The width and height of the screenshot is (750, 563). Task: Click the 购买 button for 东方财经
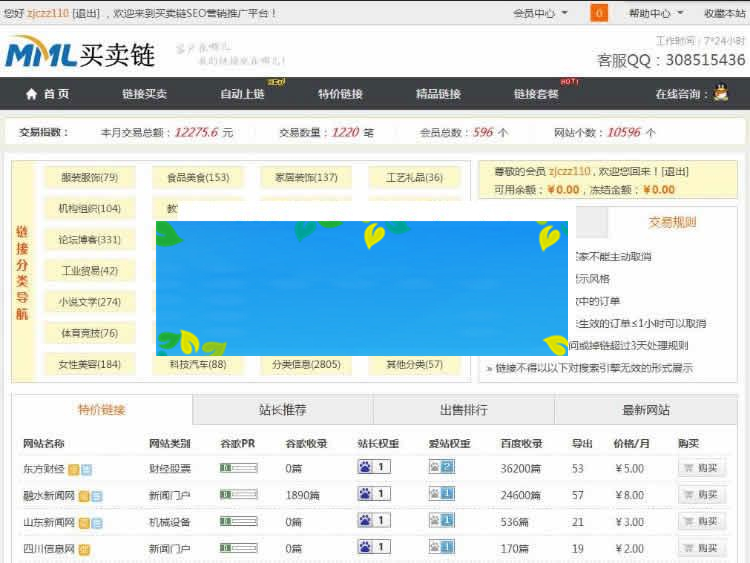point(701,468)
